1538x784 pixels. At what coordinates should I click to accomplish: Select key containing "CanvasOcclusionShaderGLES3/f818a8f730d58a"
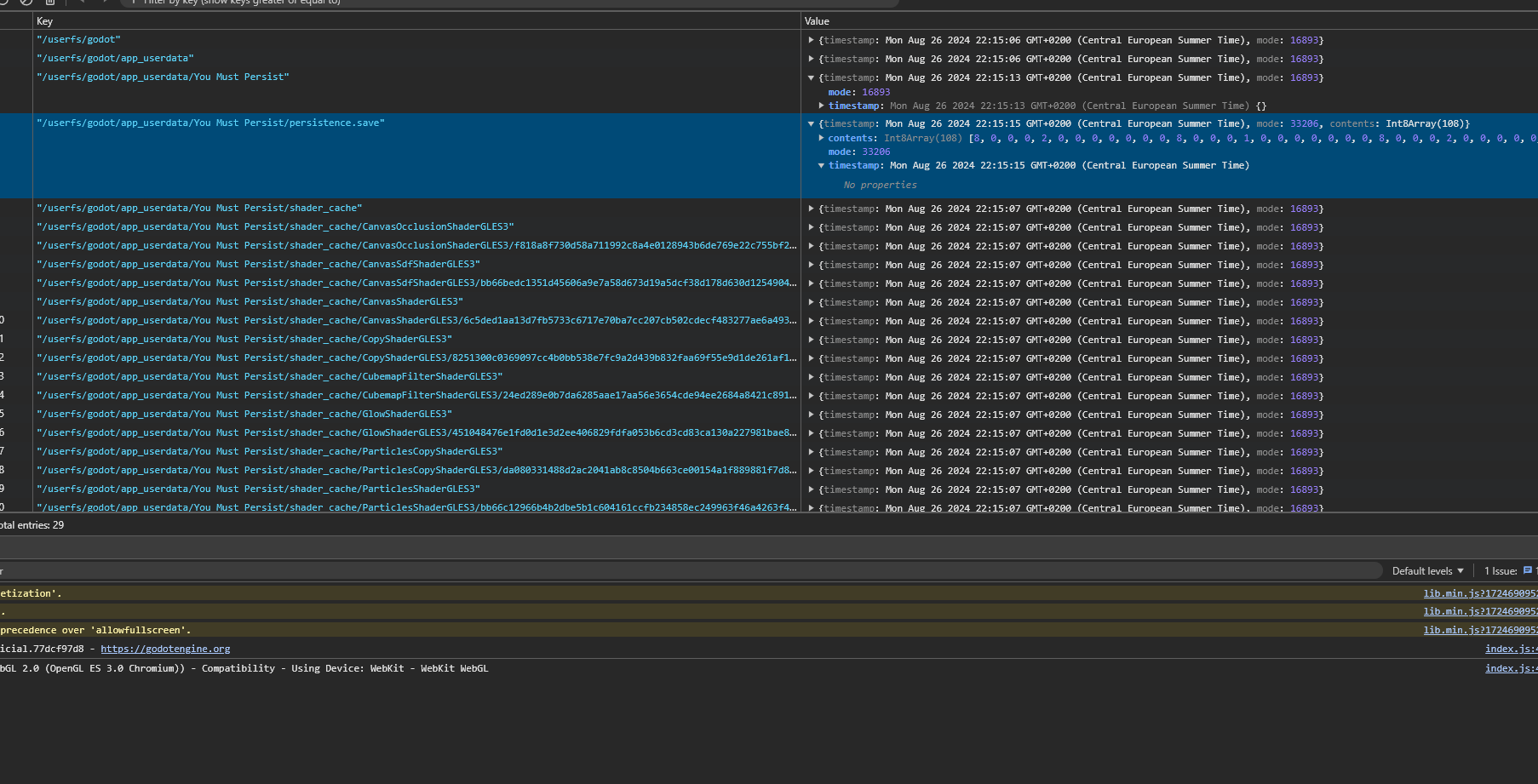416,245
